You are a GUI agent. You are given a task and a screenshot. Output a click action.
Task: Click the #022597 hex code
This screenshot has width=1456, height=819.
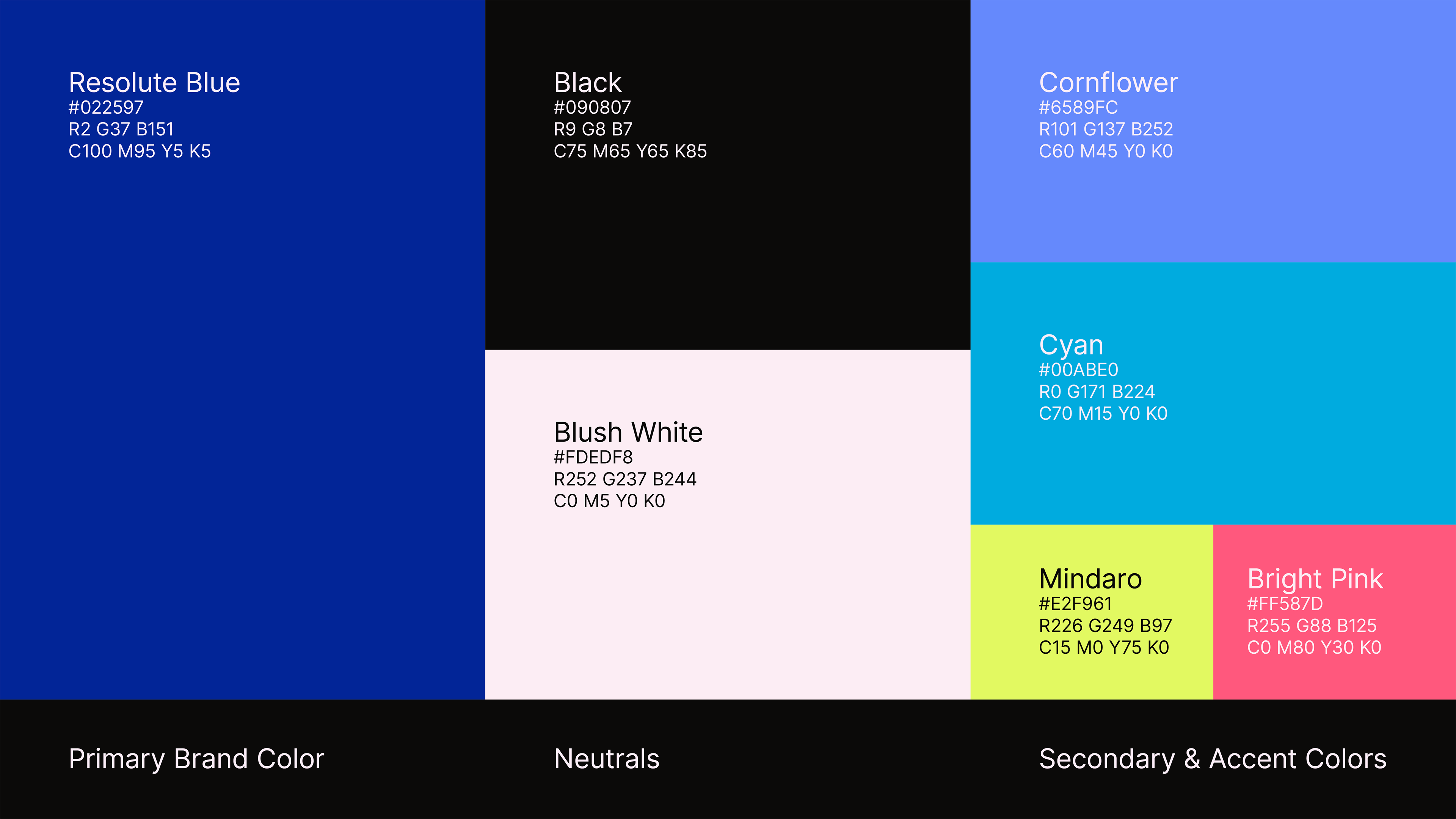point(106,107)
